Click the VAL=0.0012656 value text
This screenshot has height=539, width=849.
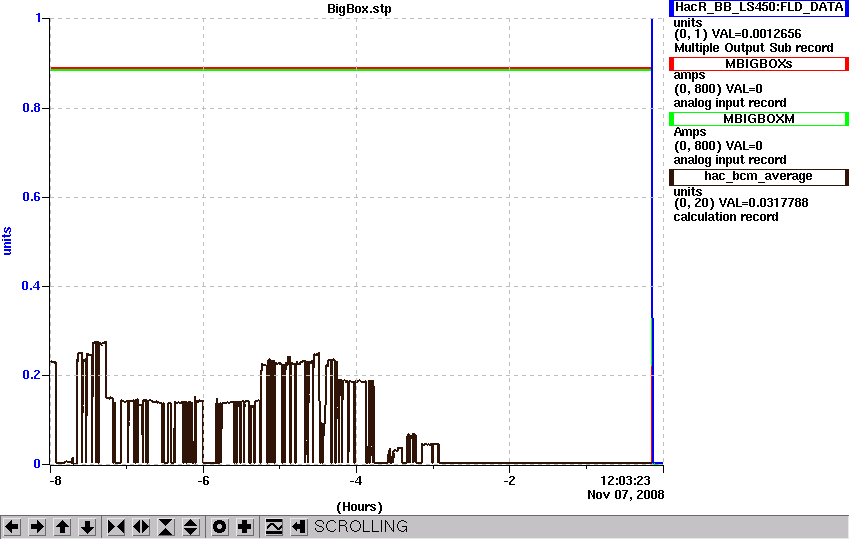(756, 34)
